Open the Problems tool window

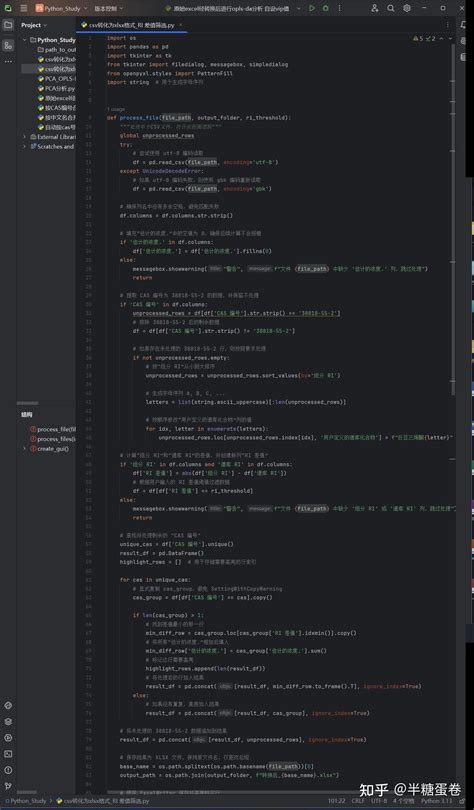tap(8, 770)
